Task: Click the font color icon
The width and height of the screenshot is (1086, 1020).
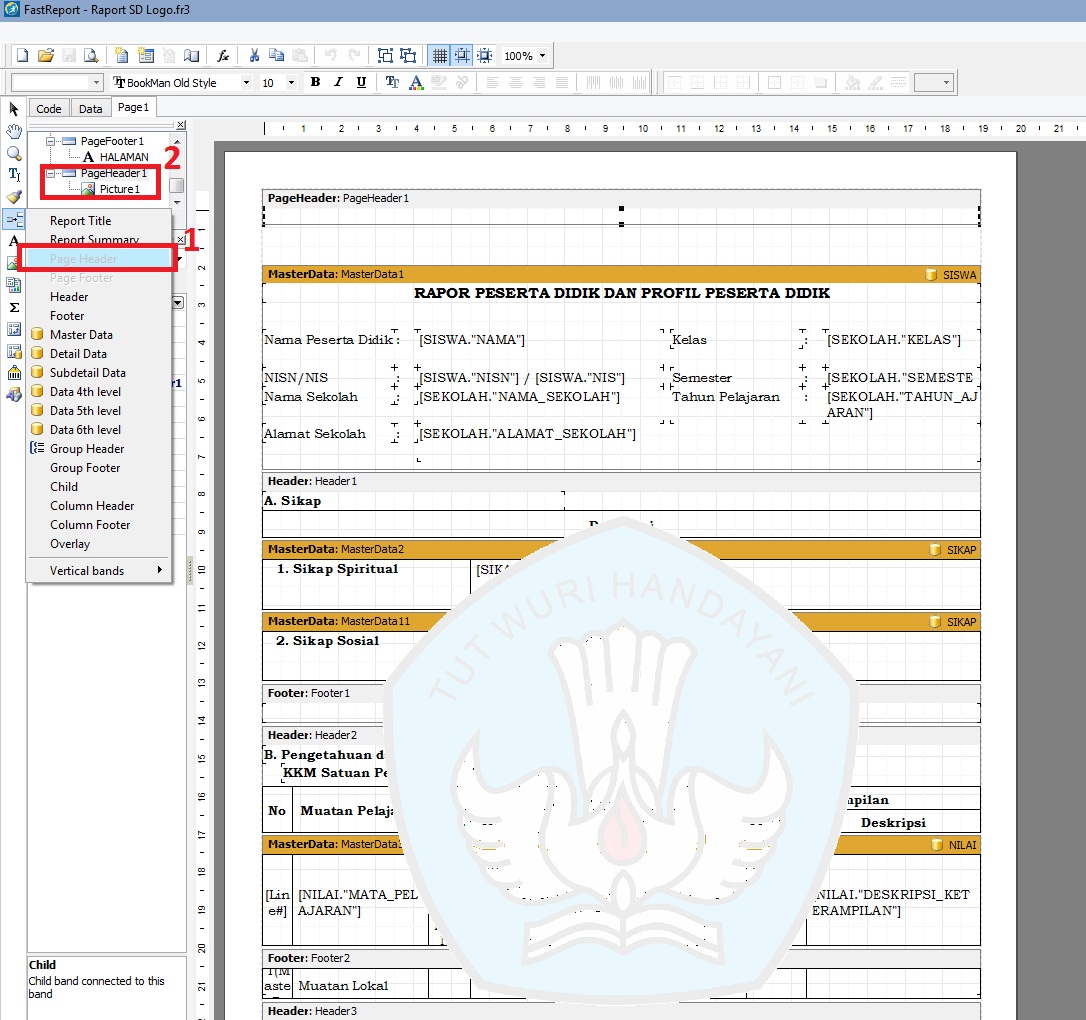Action: (415, 82)
